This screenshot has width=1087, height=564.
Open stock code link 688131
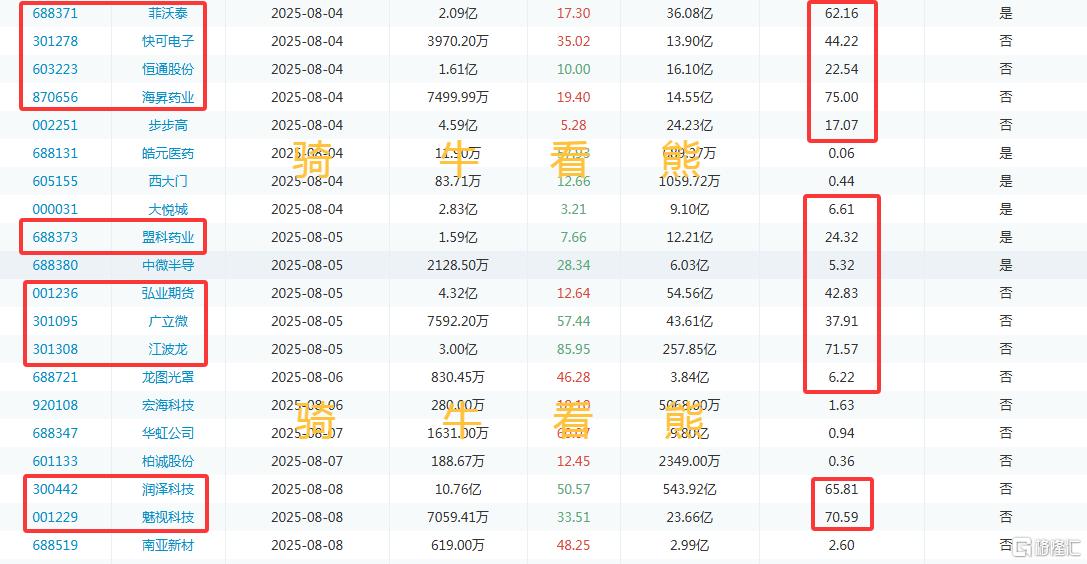click(55, 153)
